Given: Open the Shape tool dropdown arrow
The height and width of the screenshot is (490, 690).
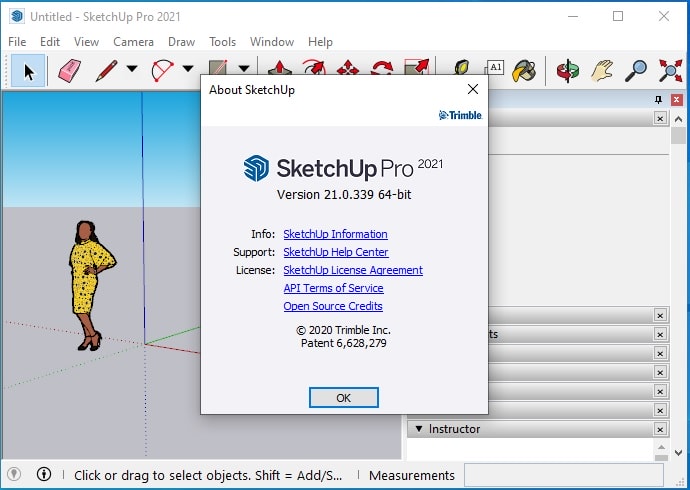Looking at the screenshot, I should (244, 69).
